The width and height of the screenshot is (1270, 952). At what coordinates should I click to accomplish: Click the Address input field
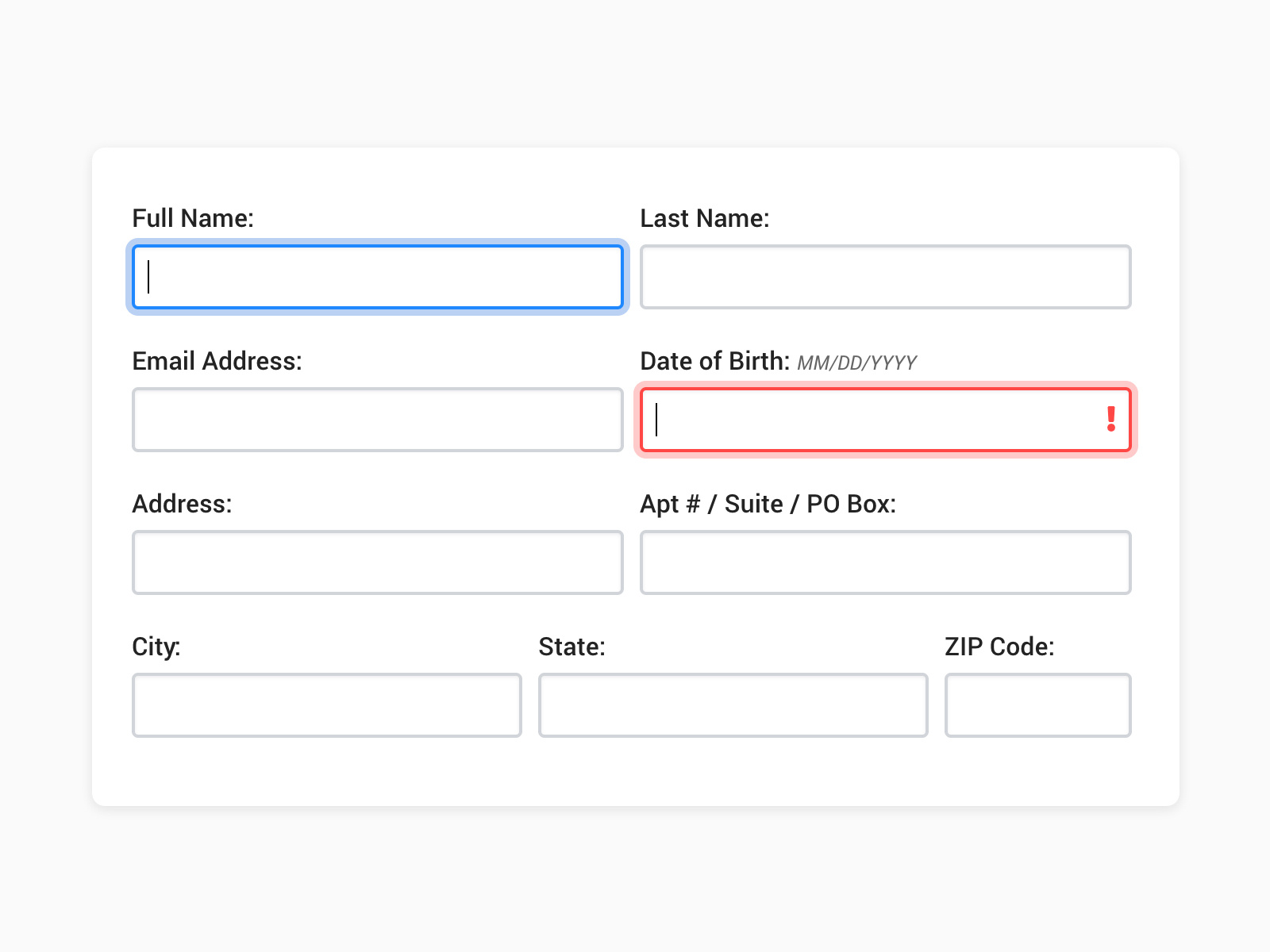tap(377, 562)
